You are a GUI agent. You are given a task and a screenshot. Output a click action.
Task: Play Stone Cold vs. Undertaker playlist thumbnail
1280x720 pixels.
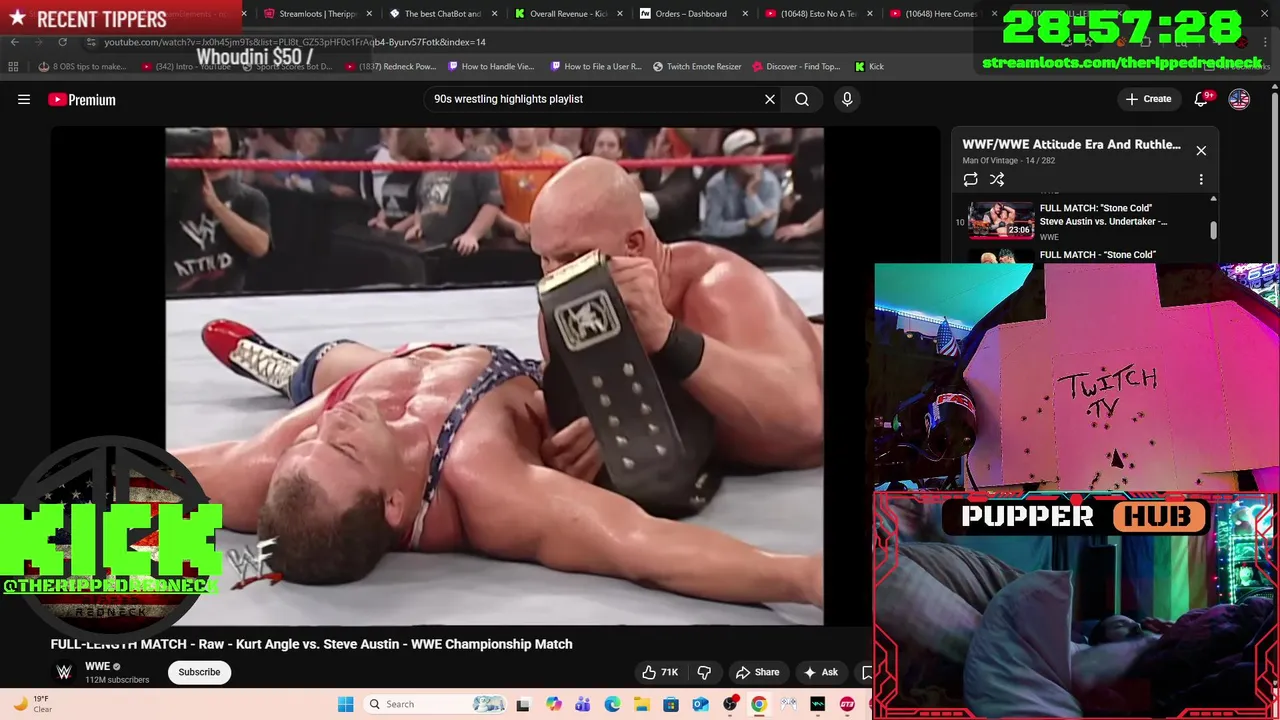(1001, 220)
